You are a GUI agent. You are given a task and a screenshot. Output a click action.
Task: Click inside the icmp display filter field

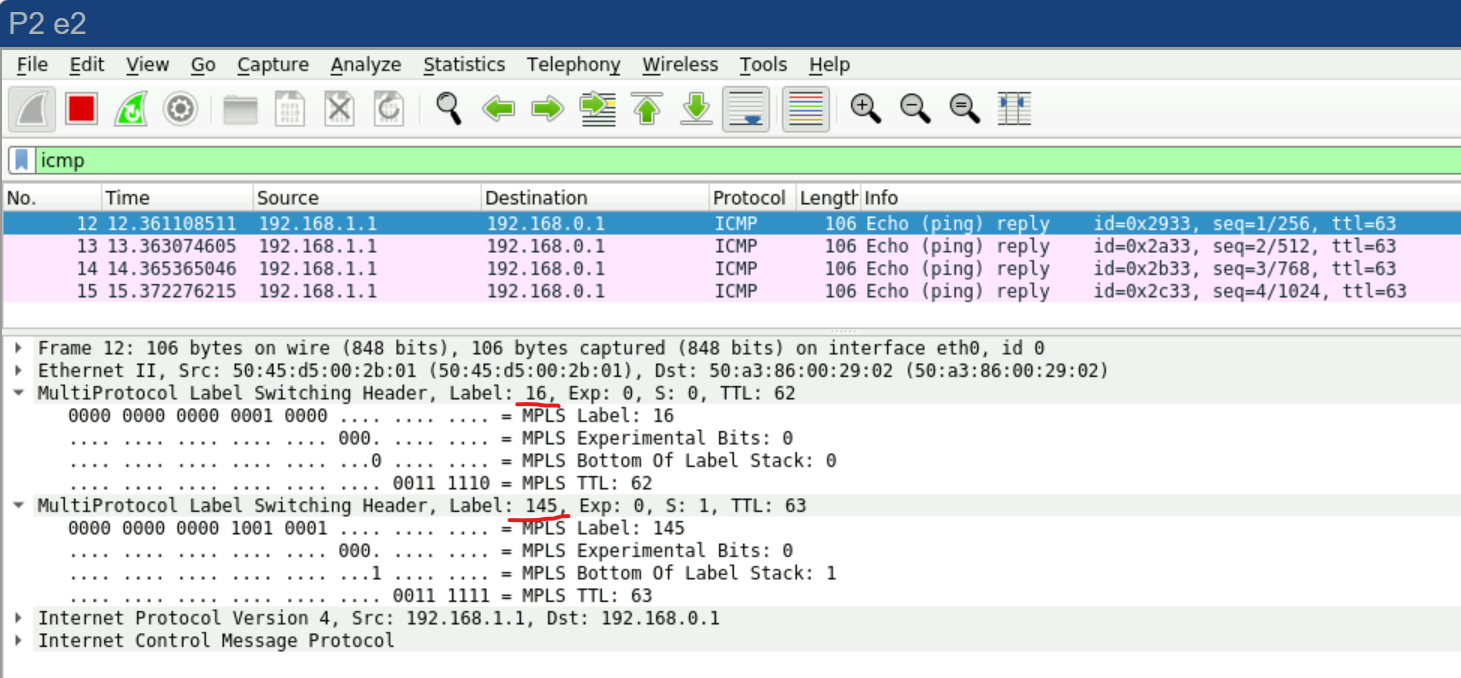(x=700, y=160)
